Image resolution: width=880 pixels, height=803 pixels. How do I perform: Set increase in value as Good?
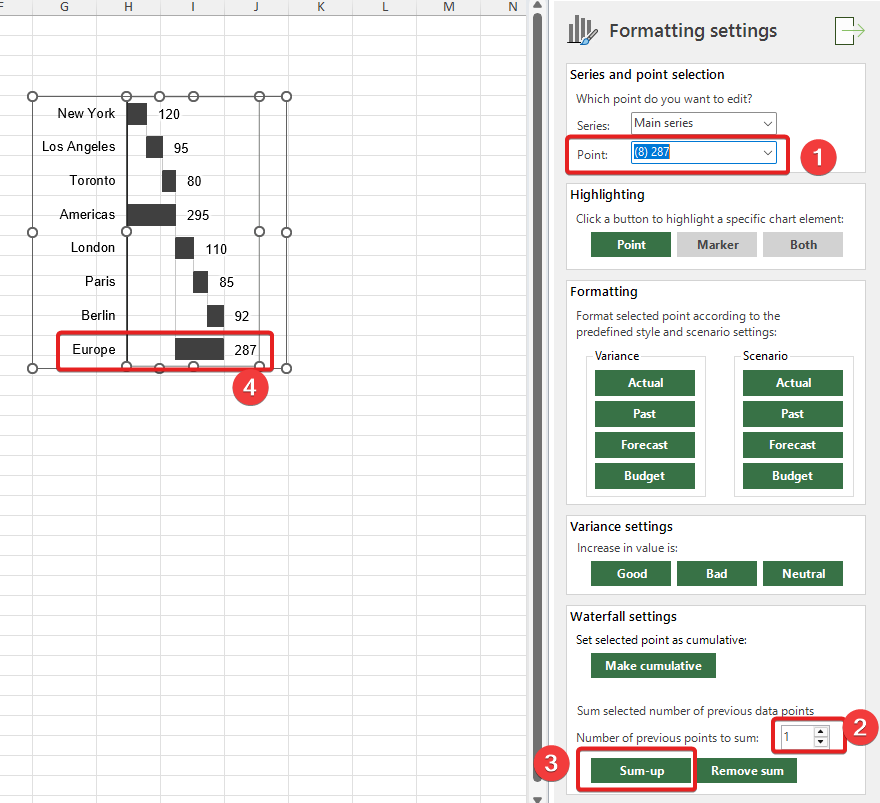coord(631,574)
